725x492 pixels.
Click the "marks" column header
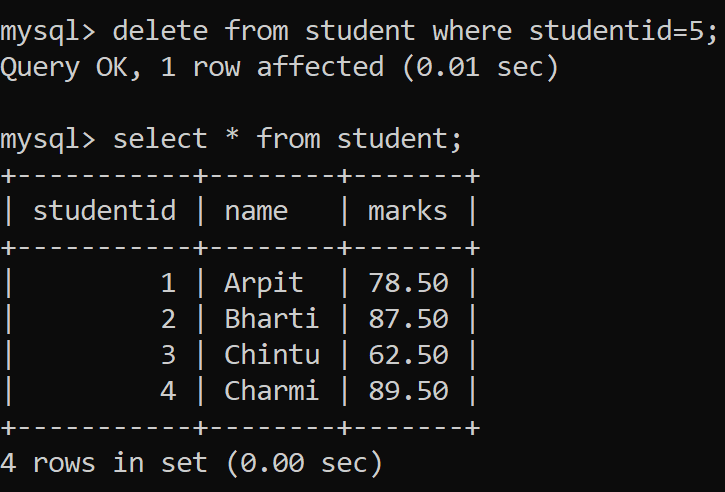click(x=407, y=211)
